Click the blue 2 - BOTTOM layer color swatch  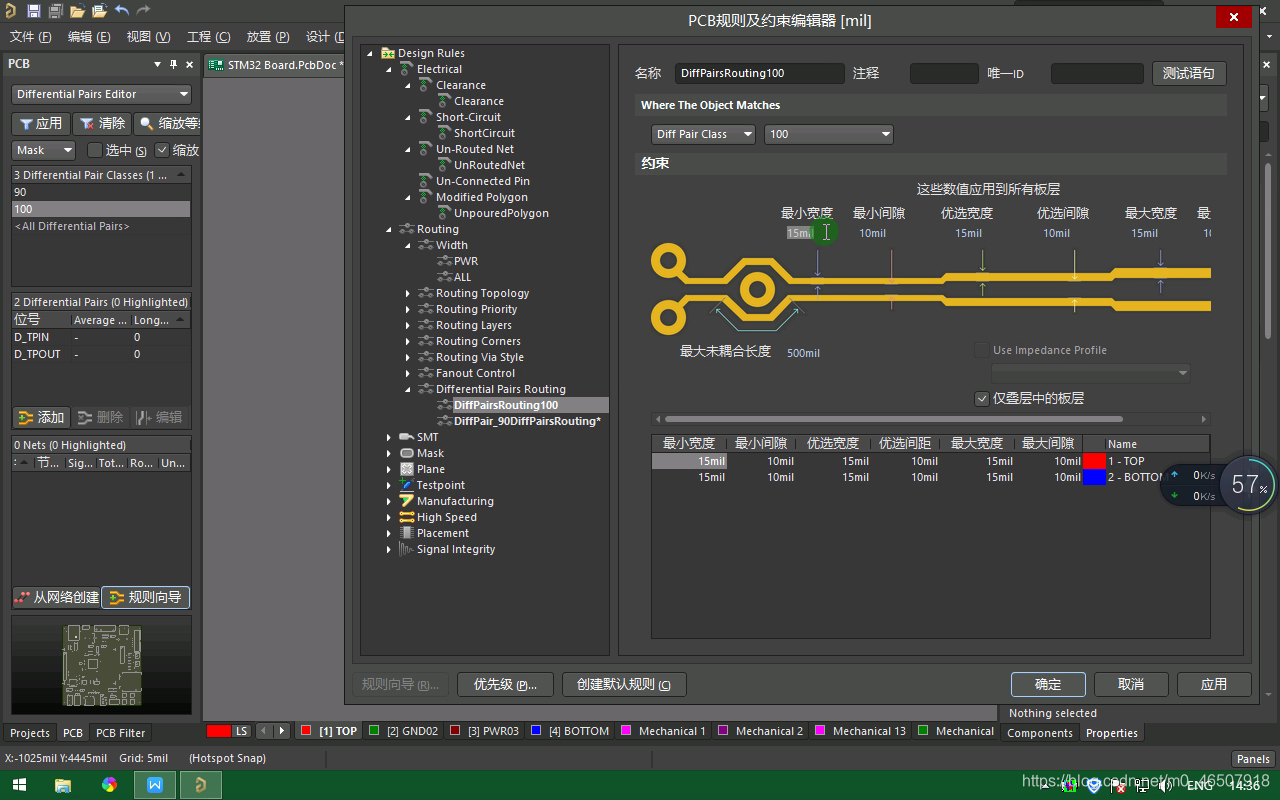point(1094,477)
